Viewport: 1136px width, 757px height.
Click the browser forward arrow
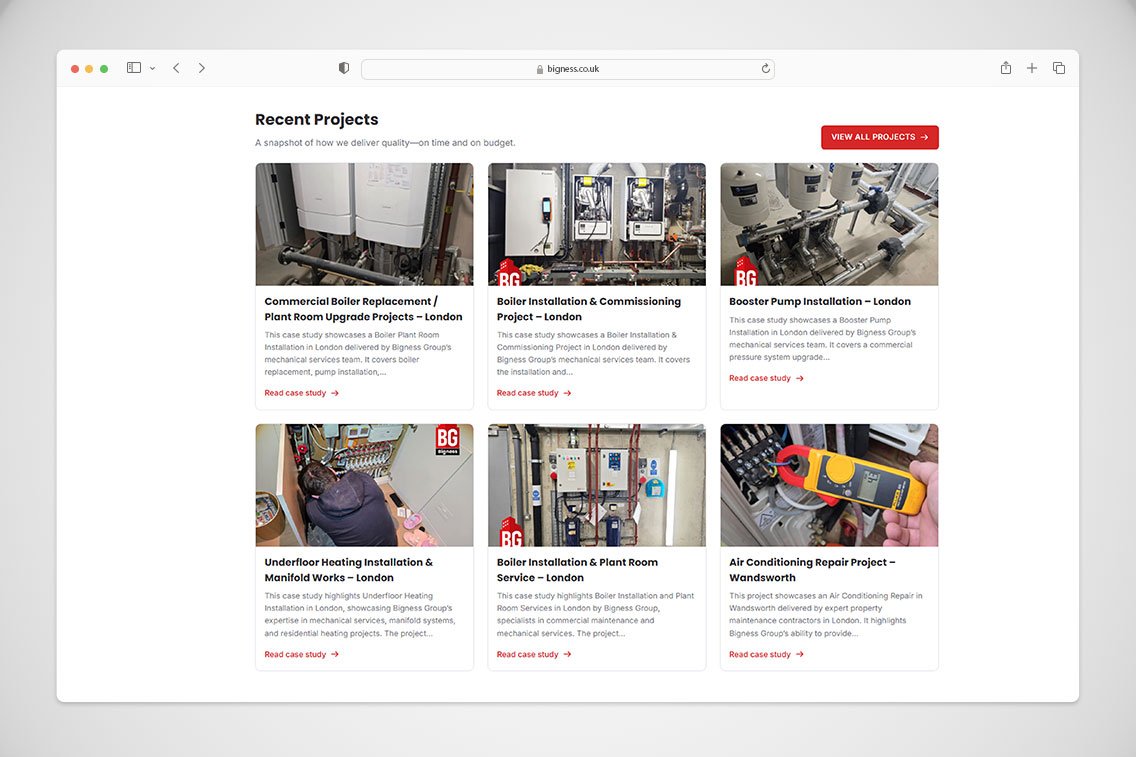(x=201, y=68)
